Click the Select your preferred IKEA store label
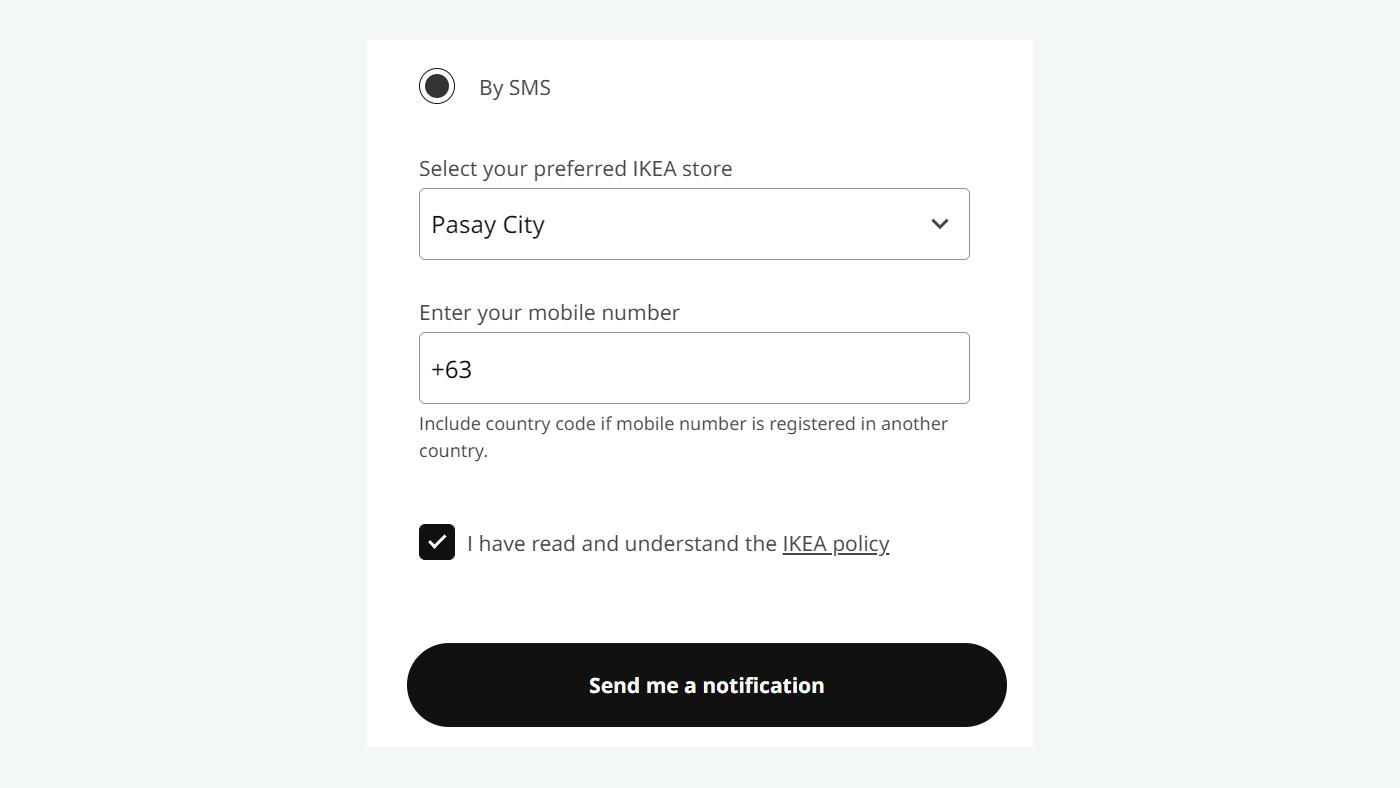1400x788 pixels. (x=575, y=168)
